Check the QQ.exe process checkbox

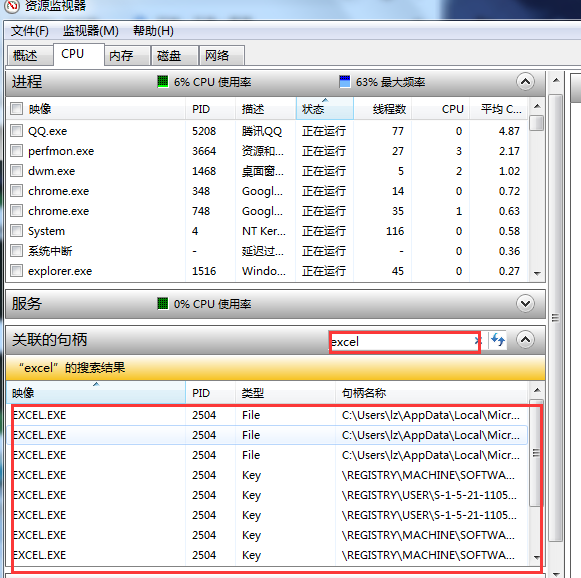pyautogui.click(x=16, y=130)
